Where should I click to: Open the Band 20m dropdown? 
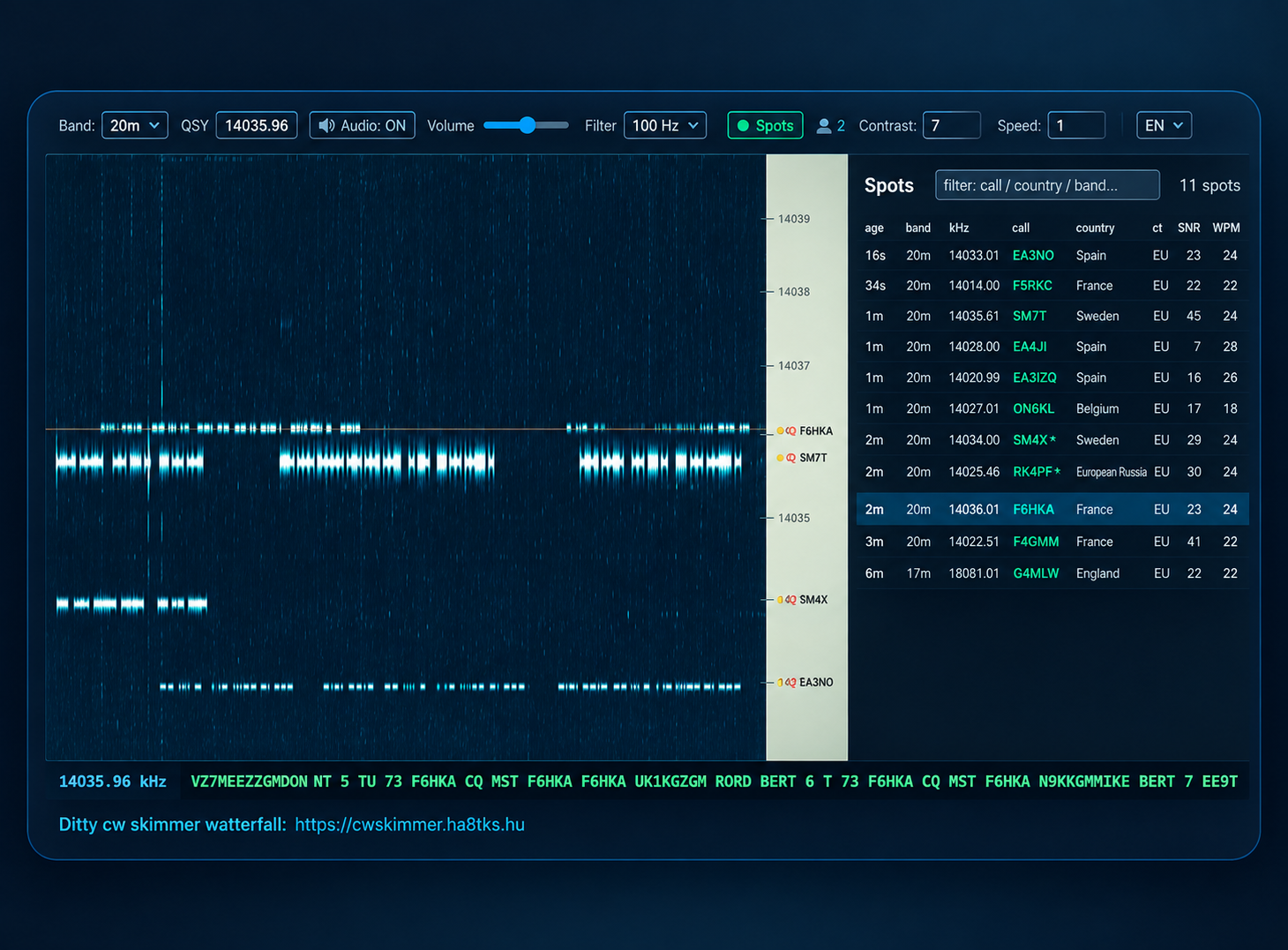[135, 125]
